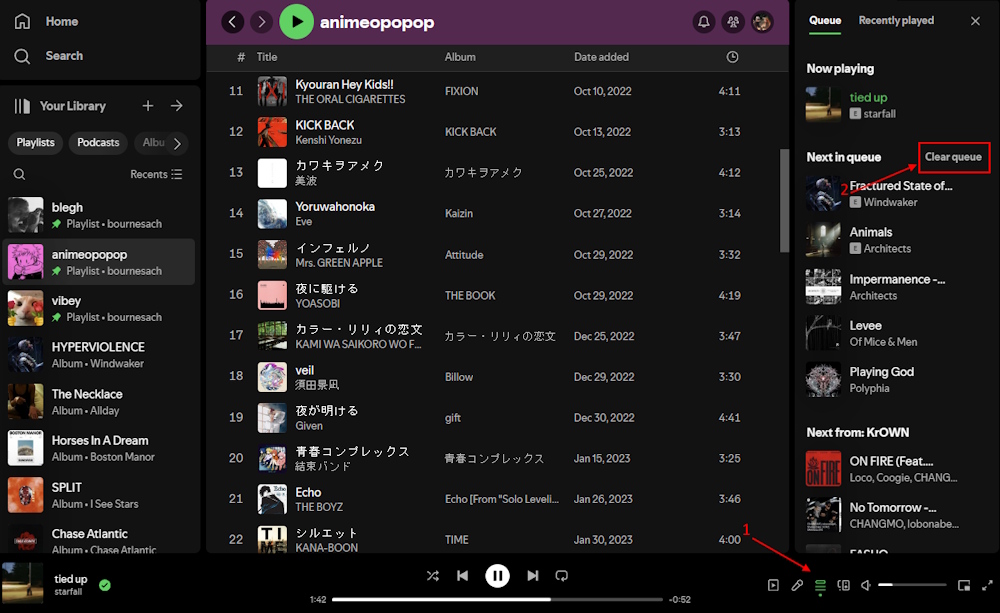
Task: Create new playlist with plus icon
Action: tap(148, 106)
